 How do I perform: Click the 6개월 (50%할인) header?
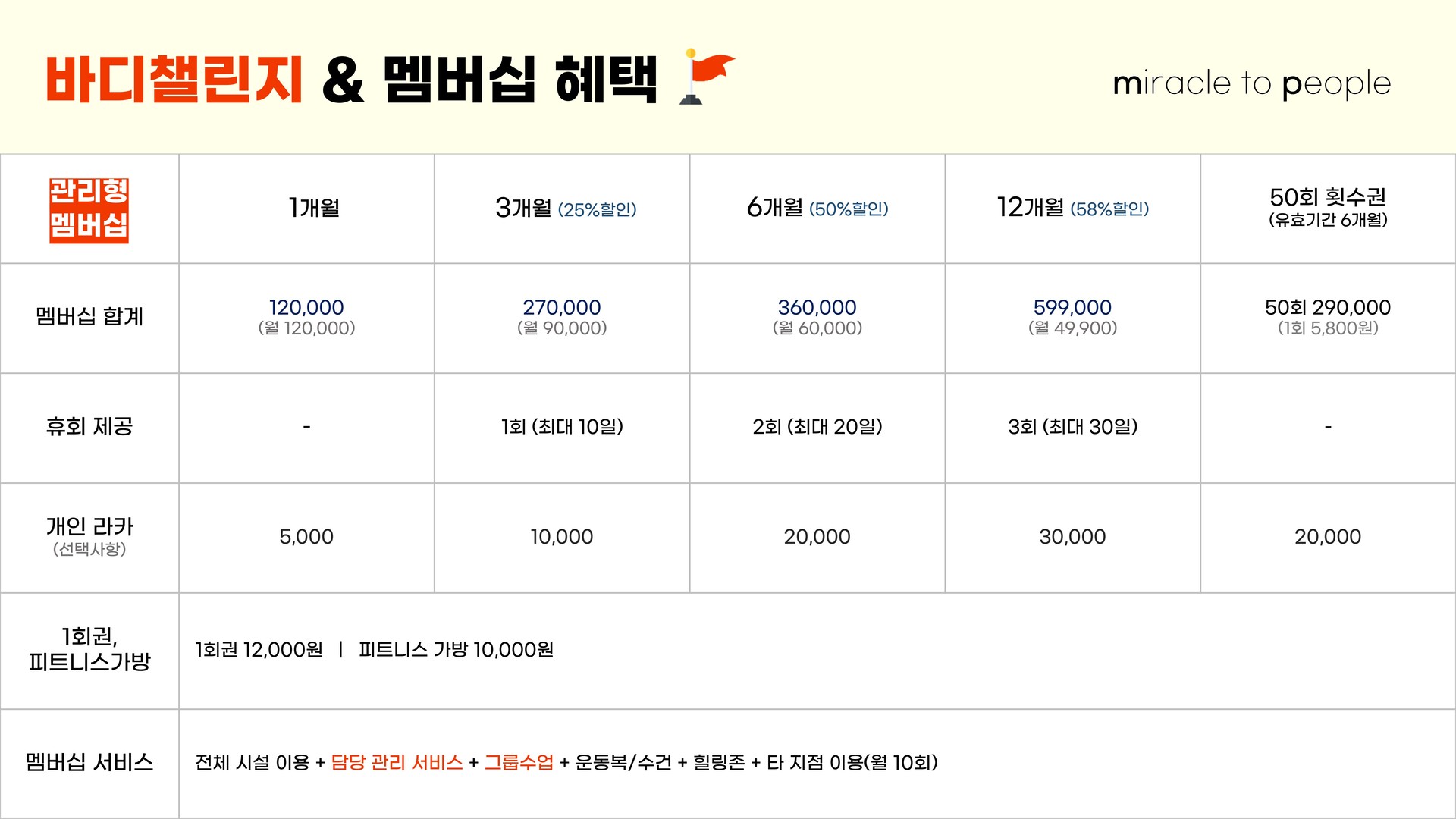tap(817, 208)
